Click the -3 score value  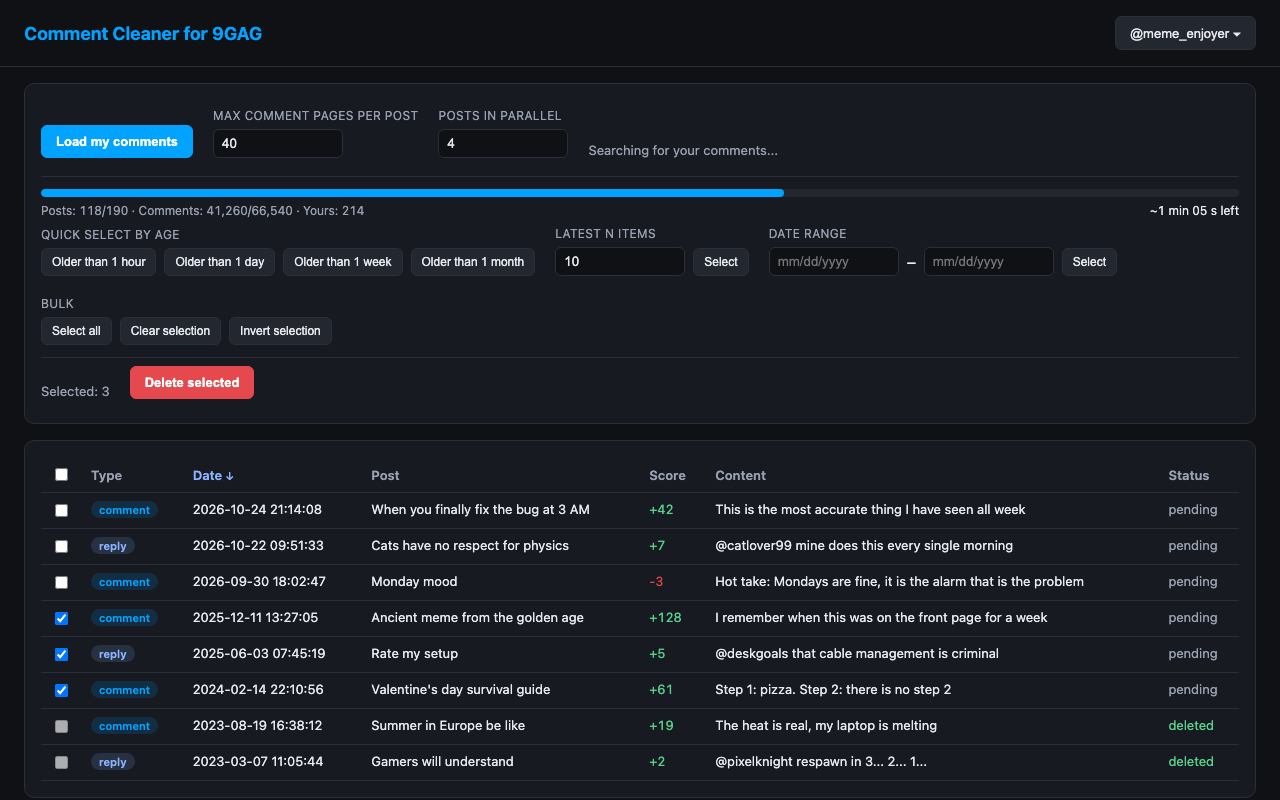656,582
